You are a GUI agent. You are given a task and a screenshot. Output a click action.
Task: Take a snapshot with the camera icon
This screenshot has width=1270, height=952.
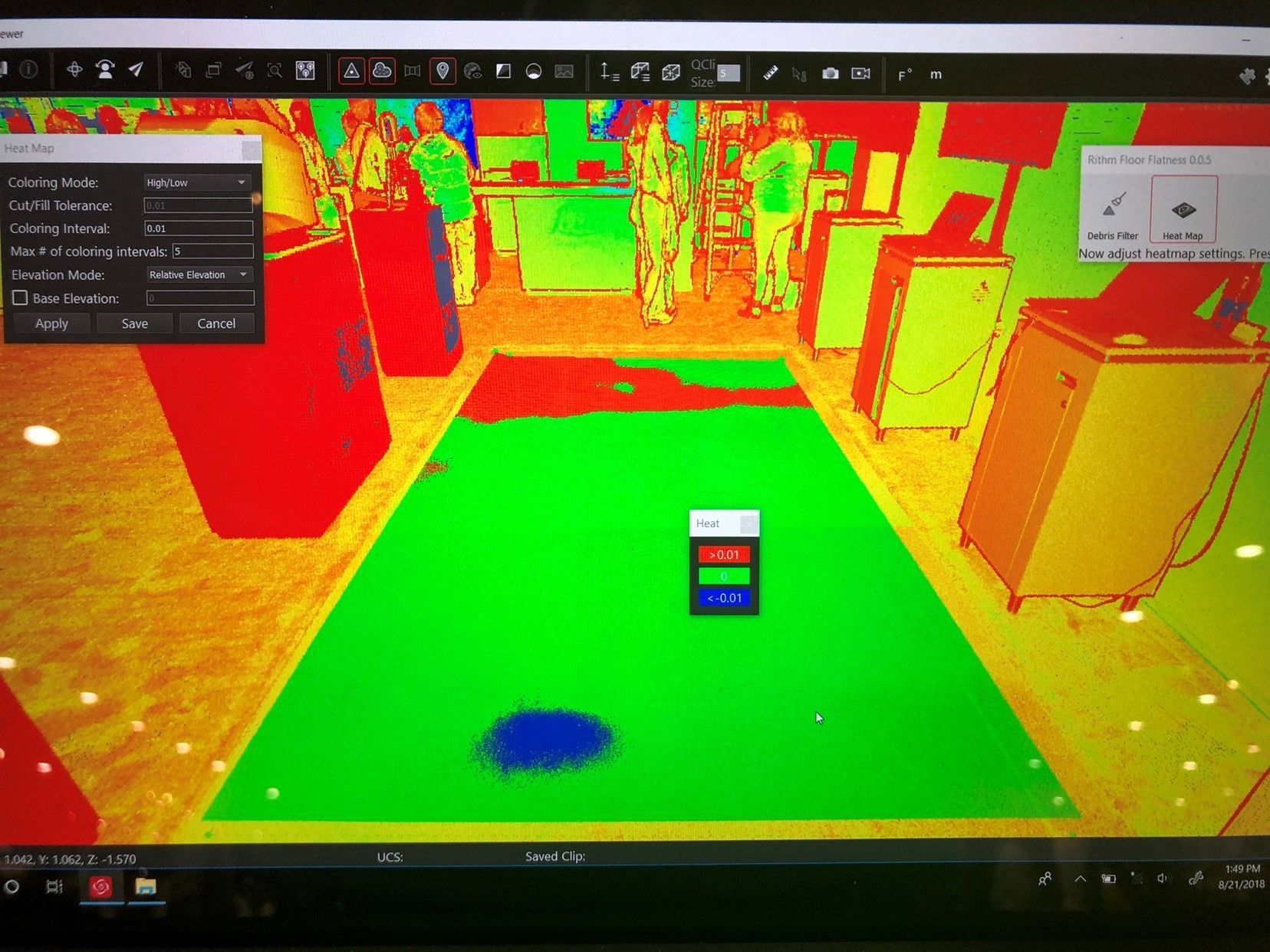point(830,74)
